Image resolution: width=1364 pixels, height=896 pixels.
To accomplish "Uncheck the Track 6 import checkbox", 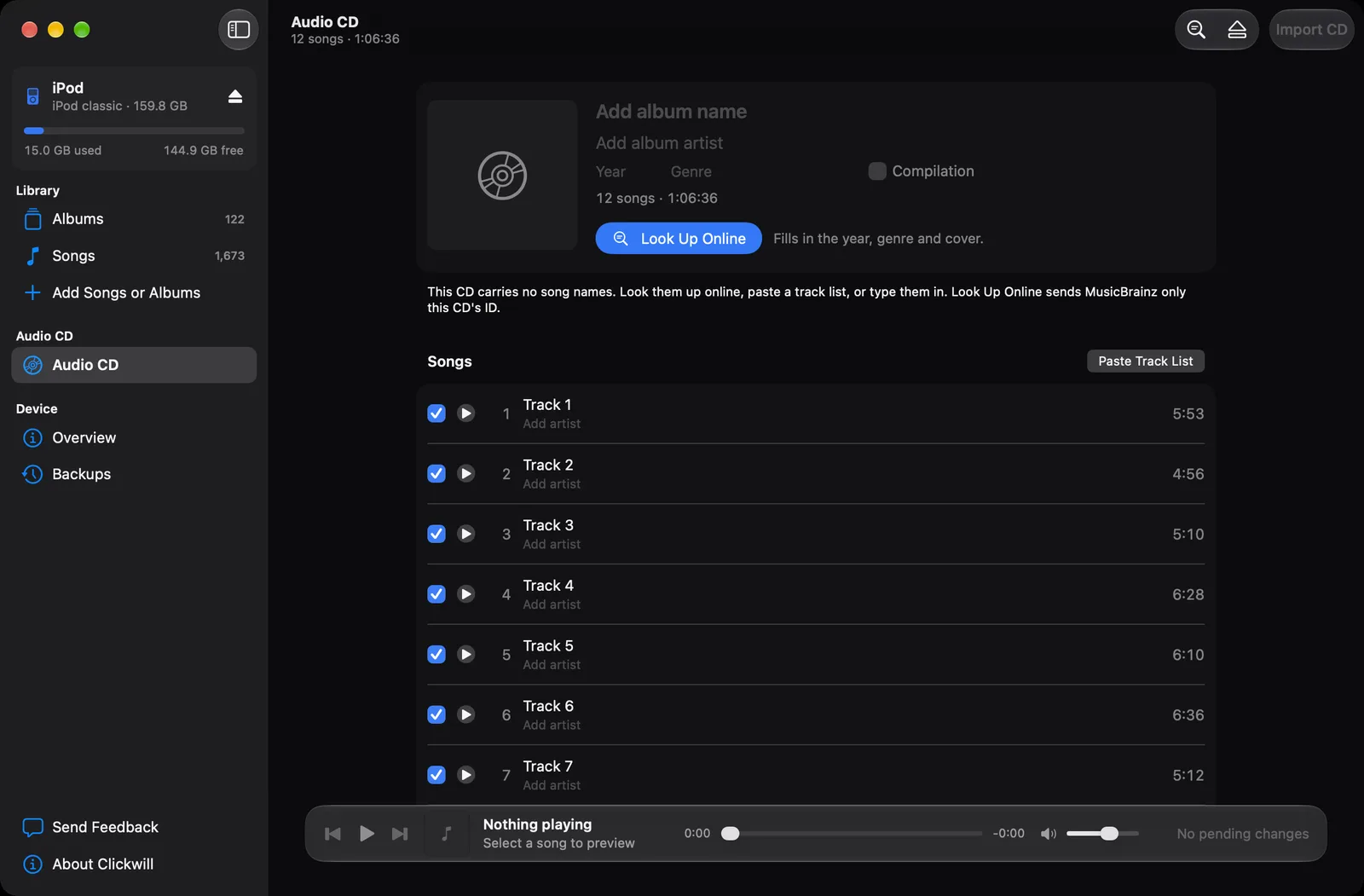I will pyautogui.click(x=436, y=714).
